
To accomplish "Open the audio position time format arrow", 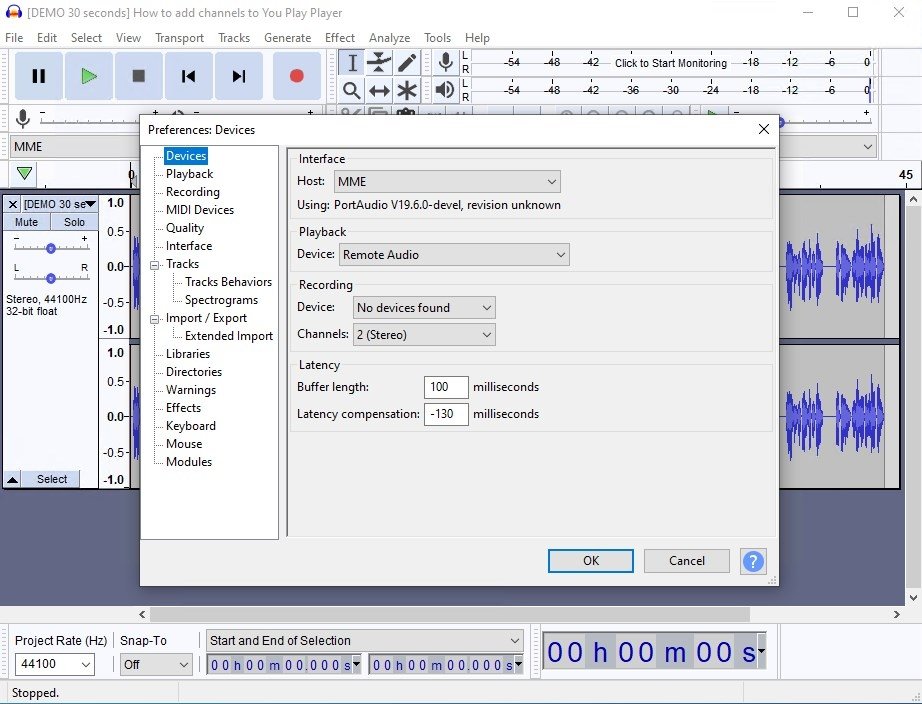I will [x=762, y=650].
